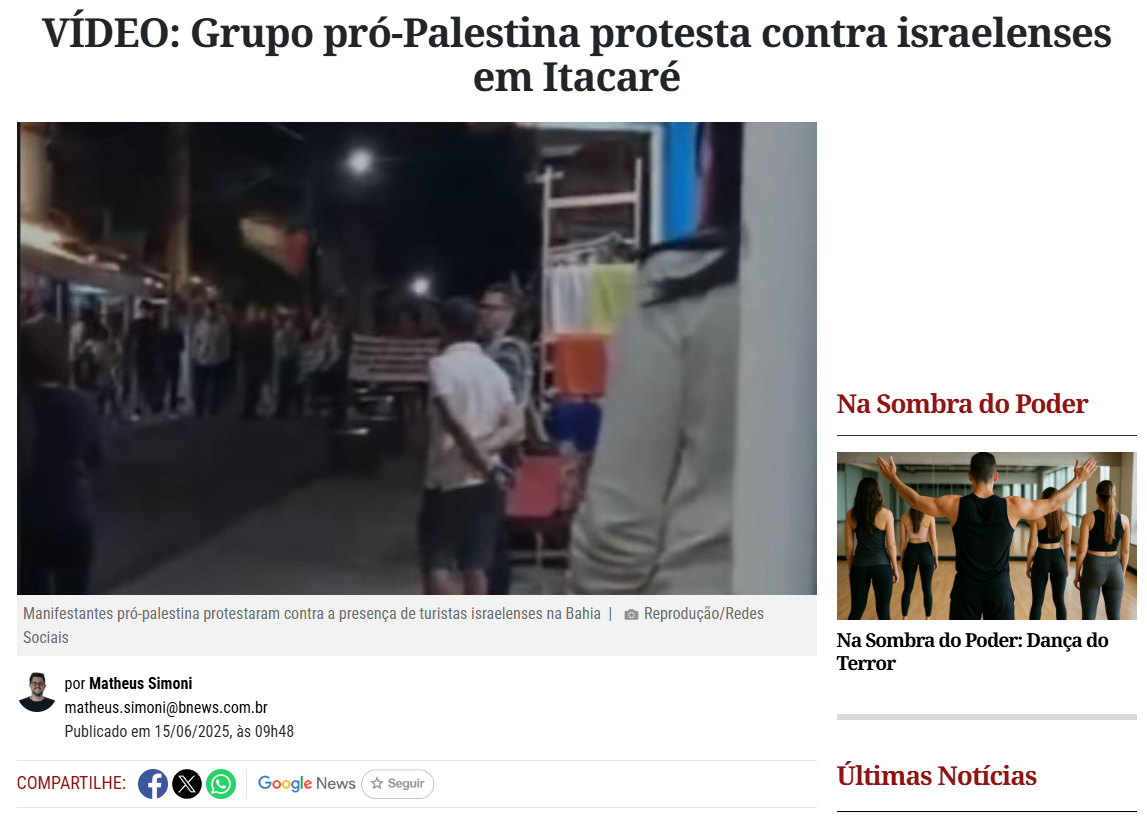Click the publication date 15/06/2025

click(192, 731)
